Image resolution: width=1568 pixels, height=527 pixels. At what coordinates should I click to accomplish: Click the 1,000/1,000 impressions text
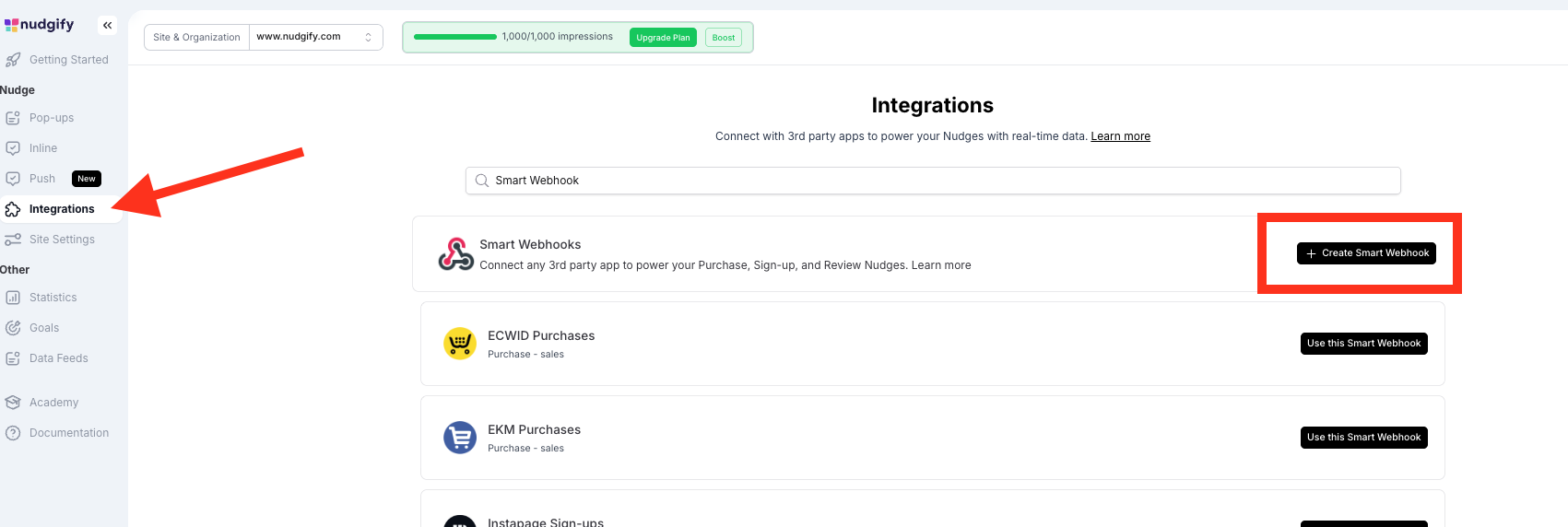(558, 37)
